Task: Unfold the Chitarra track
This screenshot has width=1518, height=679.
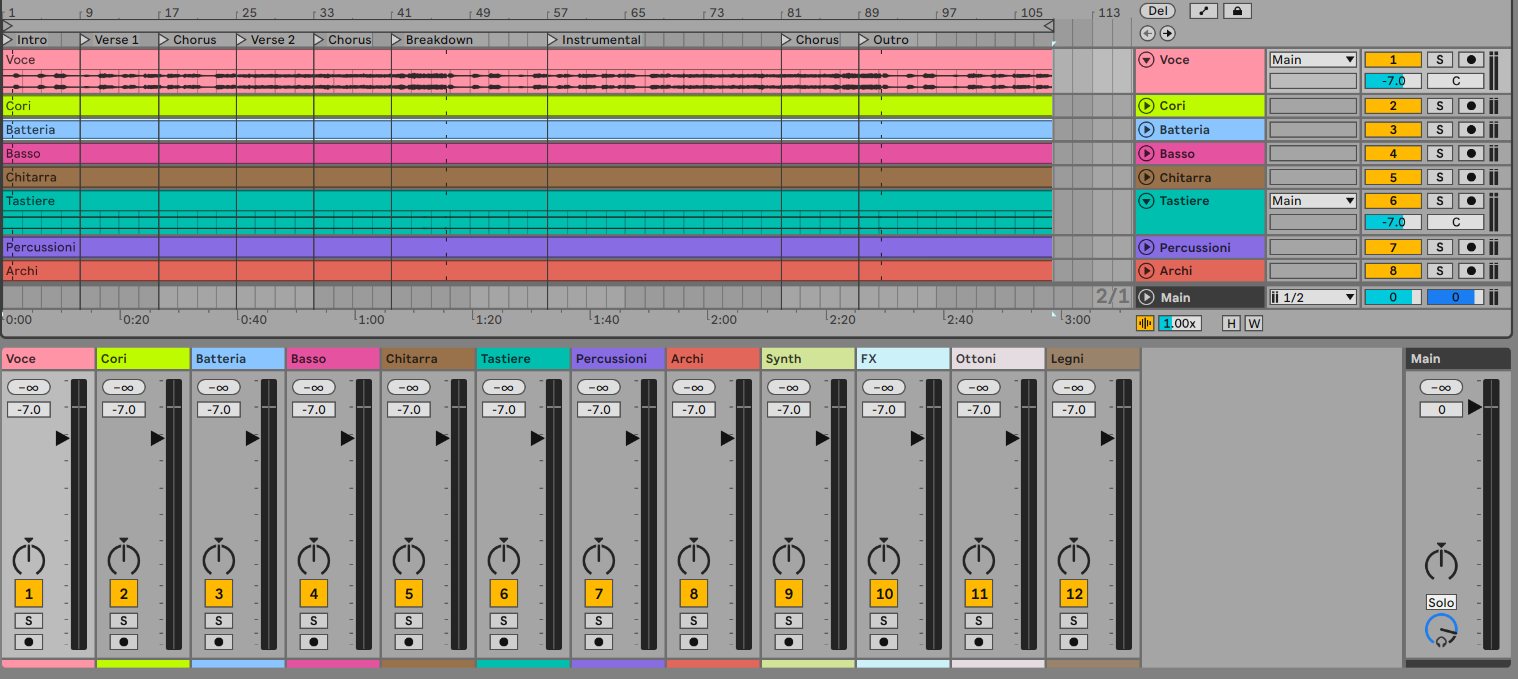Action: (x=1147, y=177)
